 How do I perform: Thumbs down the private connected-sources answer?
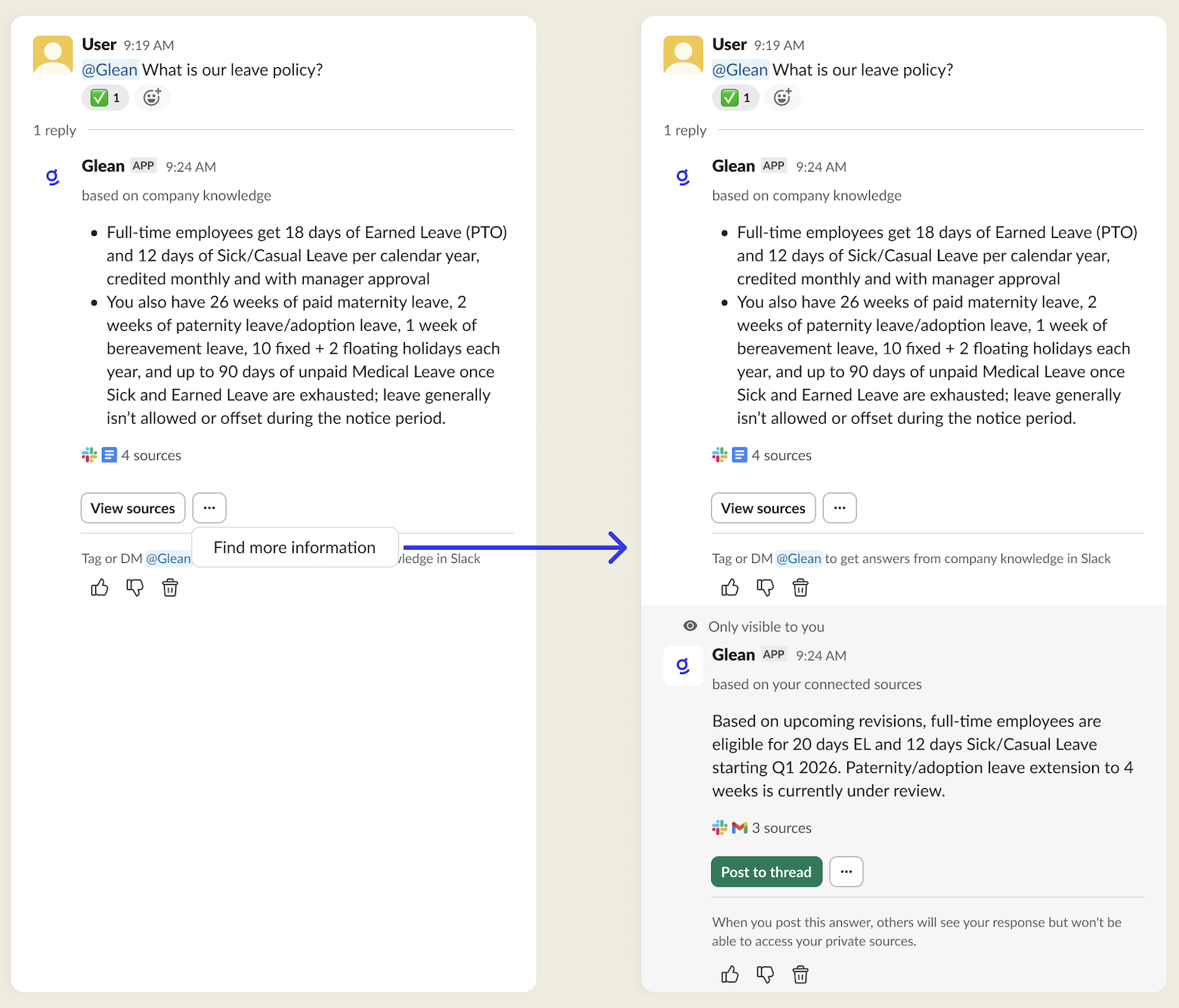765,975
